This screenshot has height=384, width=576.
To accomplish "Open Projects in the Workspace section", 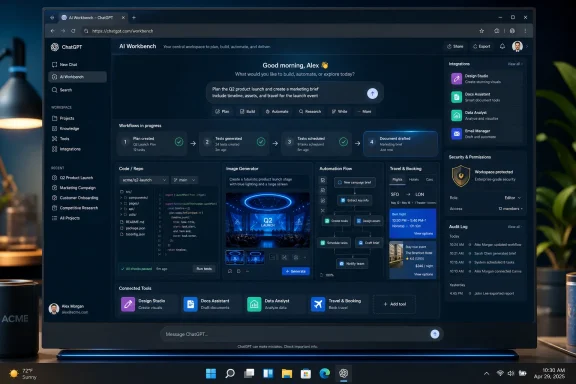I will click(x=63, y=118).
